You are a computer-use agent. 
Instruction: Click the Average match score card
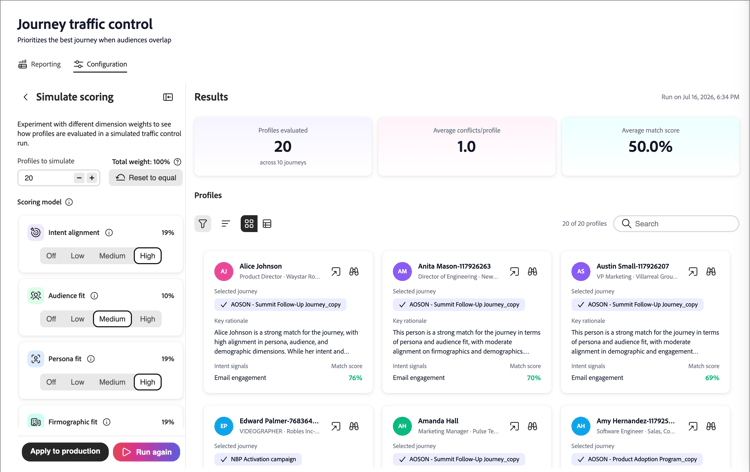point(651,146)
